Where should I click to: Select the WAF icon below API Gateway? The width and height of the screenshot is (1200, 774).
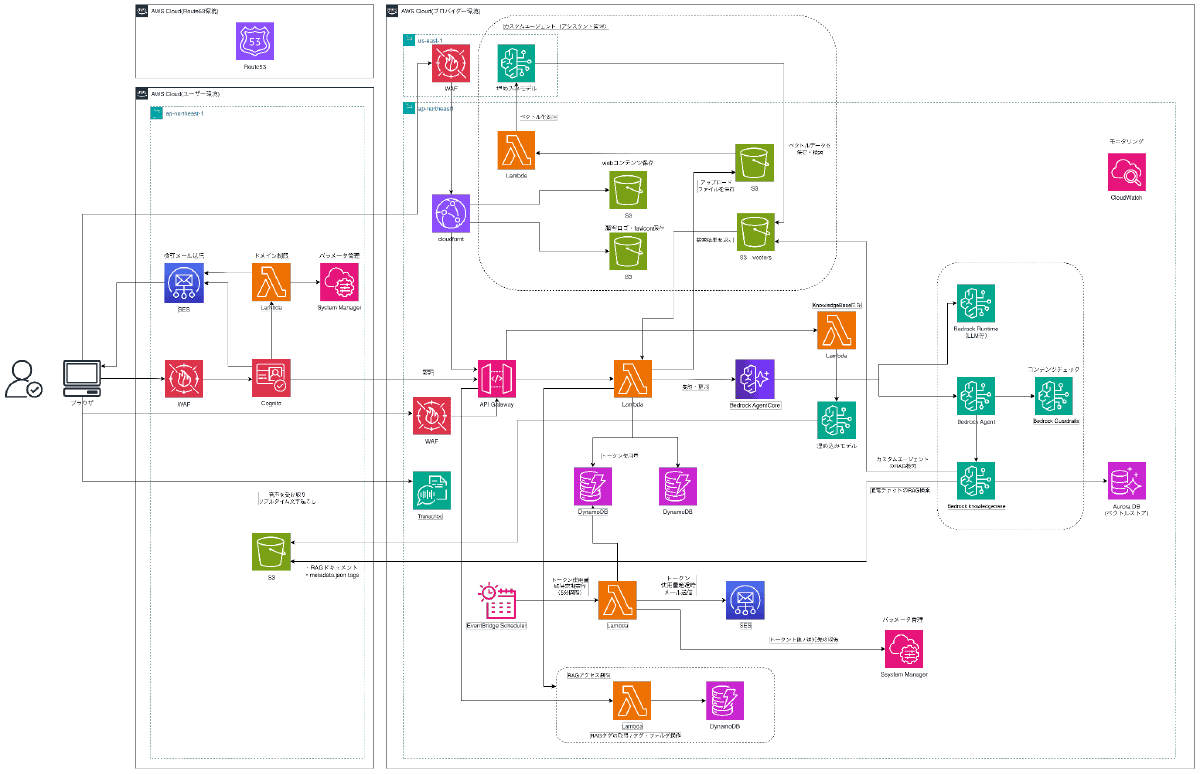(431, 415)
